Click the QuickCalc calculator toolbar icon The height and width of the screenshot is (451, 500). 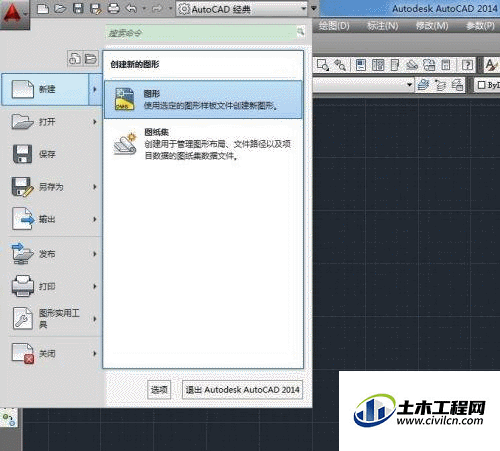(446, 65)
